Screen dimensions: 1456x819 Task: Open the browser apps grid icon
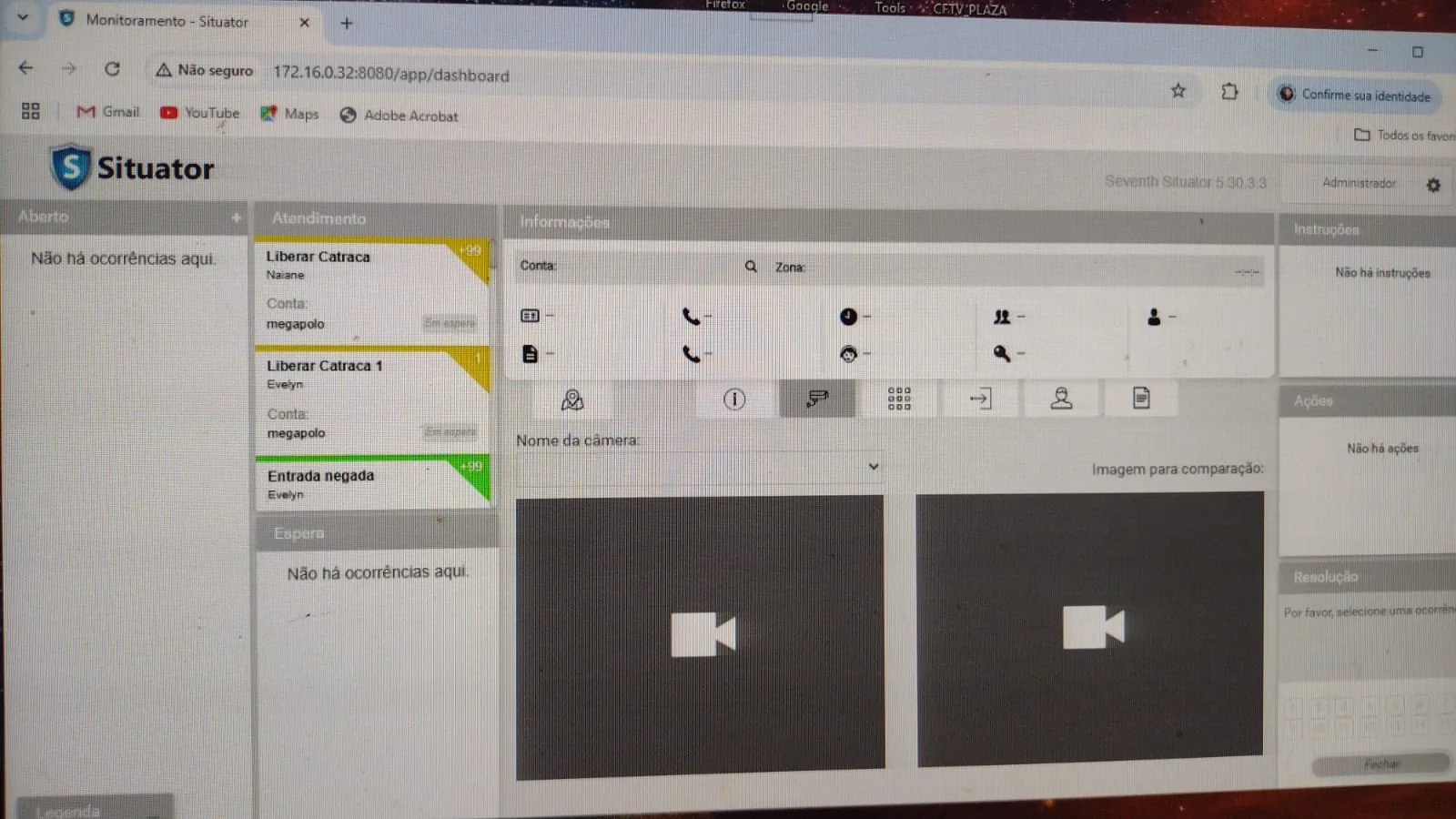point(31,111)
